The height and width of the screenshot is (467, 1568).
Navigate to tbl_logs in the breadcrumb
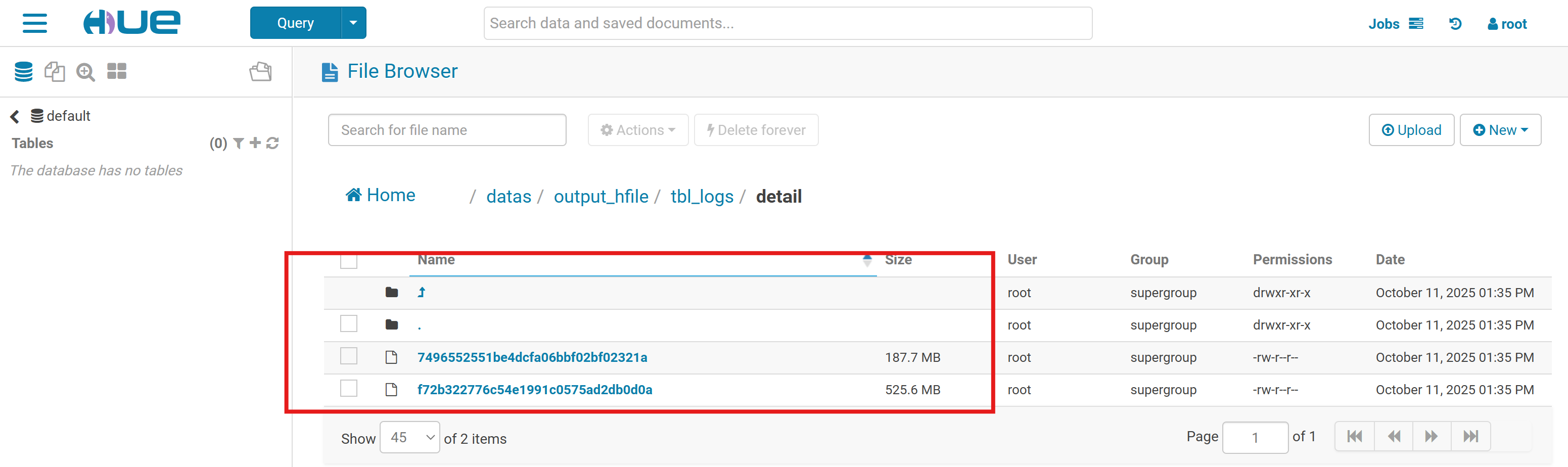tap(702, 196)
